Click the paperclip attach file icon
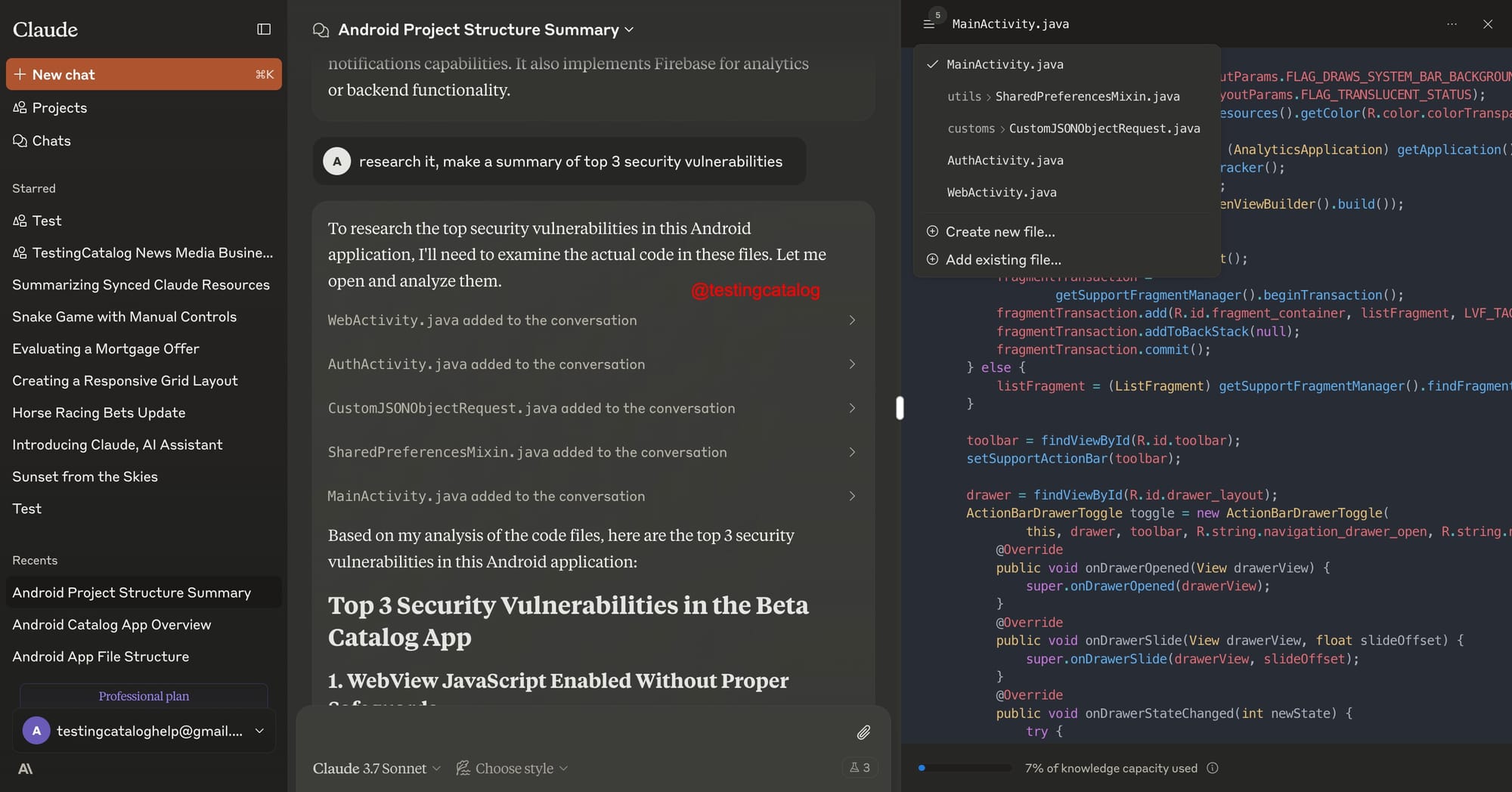Image resolution: width=1512 pixels, height=792 pixels. click(x=863, y=732)
